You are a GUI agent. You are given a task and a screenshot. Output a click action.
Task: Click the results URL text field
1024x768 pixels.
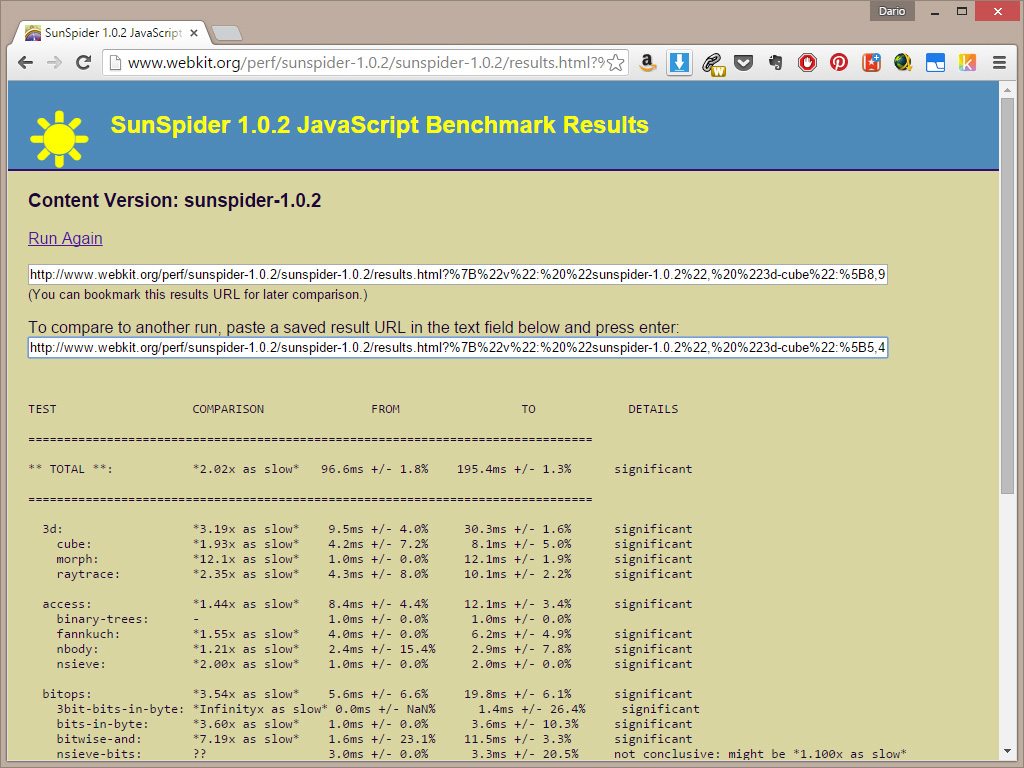457,274
